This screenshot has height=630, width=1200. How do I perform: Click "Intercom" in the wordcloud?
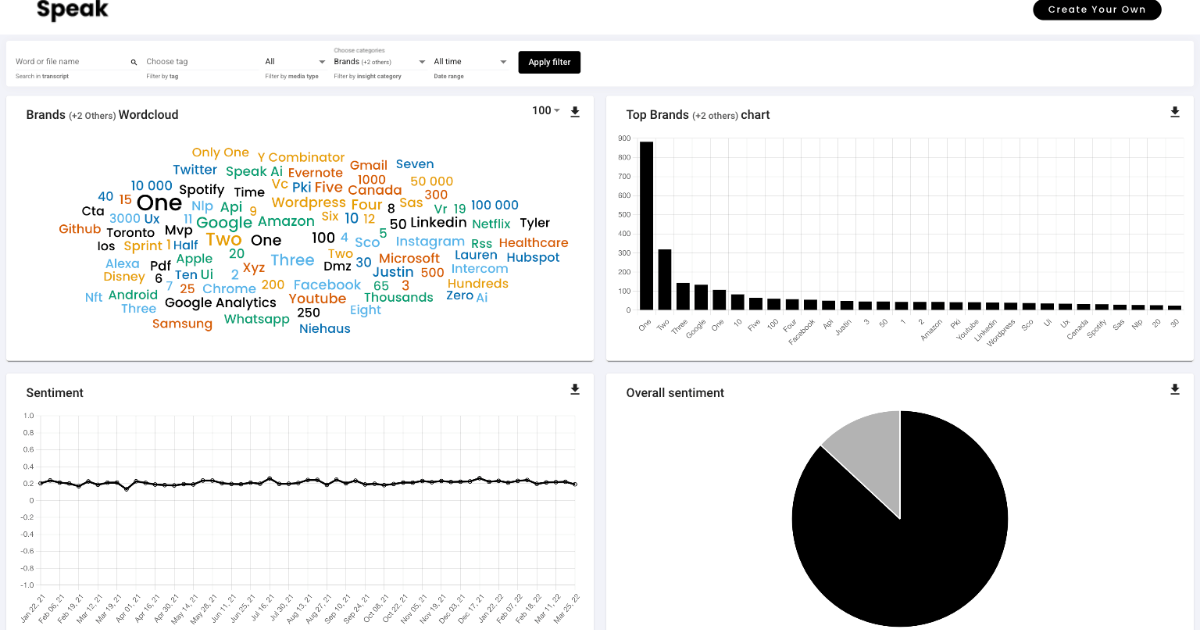point(479,269)
